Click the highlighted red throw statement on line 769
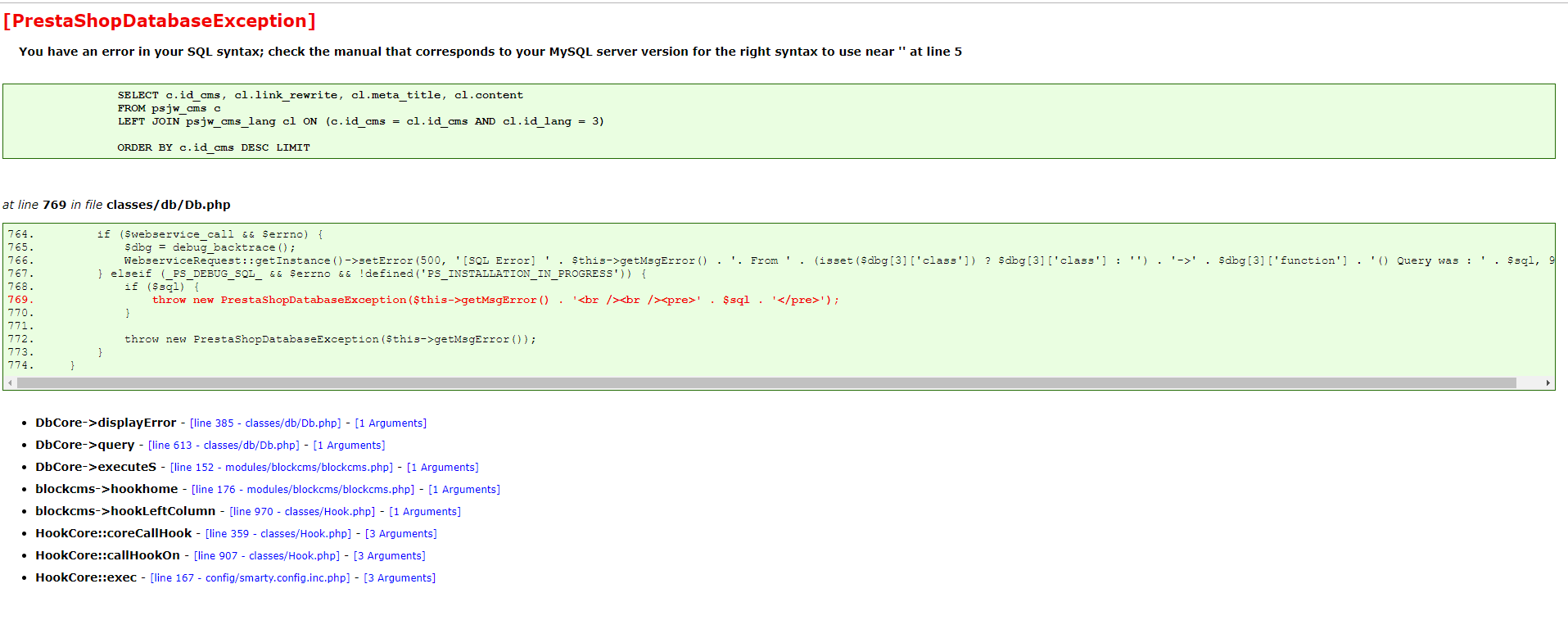1568x620 pixels. click(496, 300)
